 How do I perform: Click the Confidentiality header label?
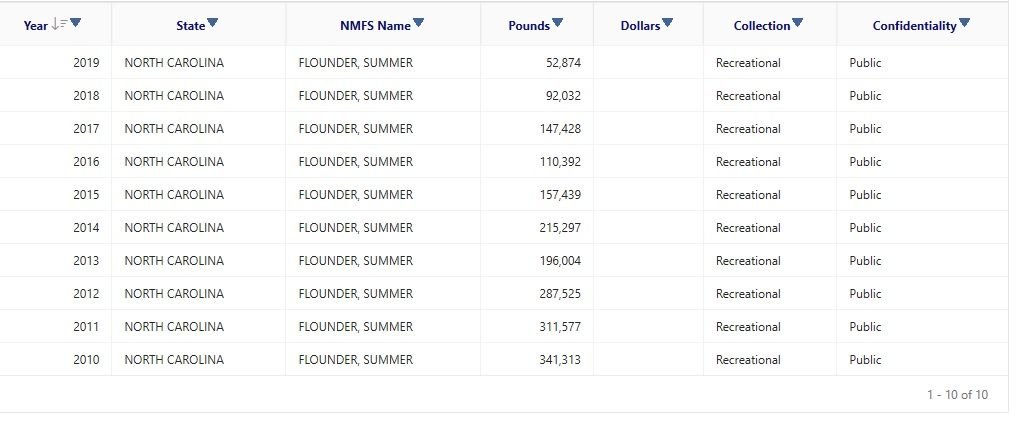coord(914,26)
